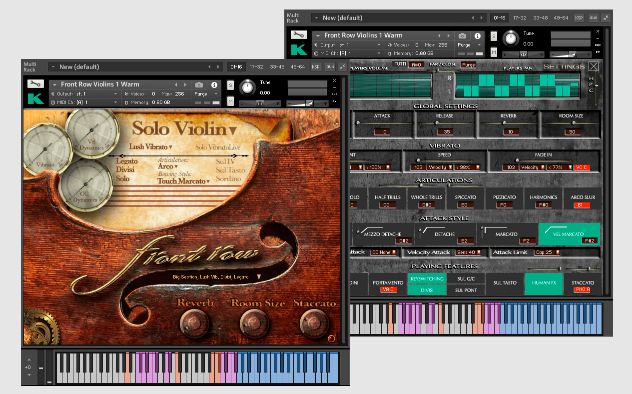Screen dimensions: 632x394
Task: Click the wrench edit icon in front window
Action: 35,84
